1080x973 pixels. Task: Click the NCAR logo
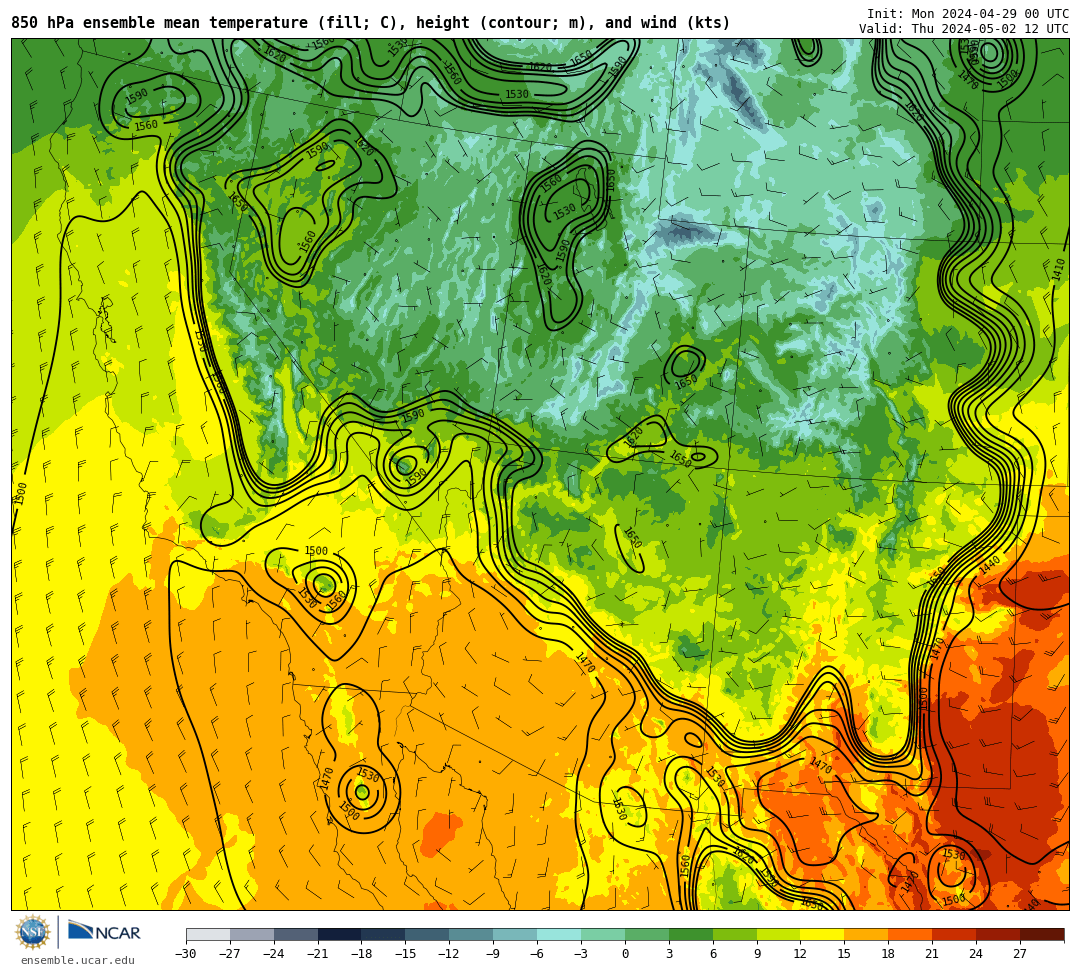coord(104,932)
